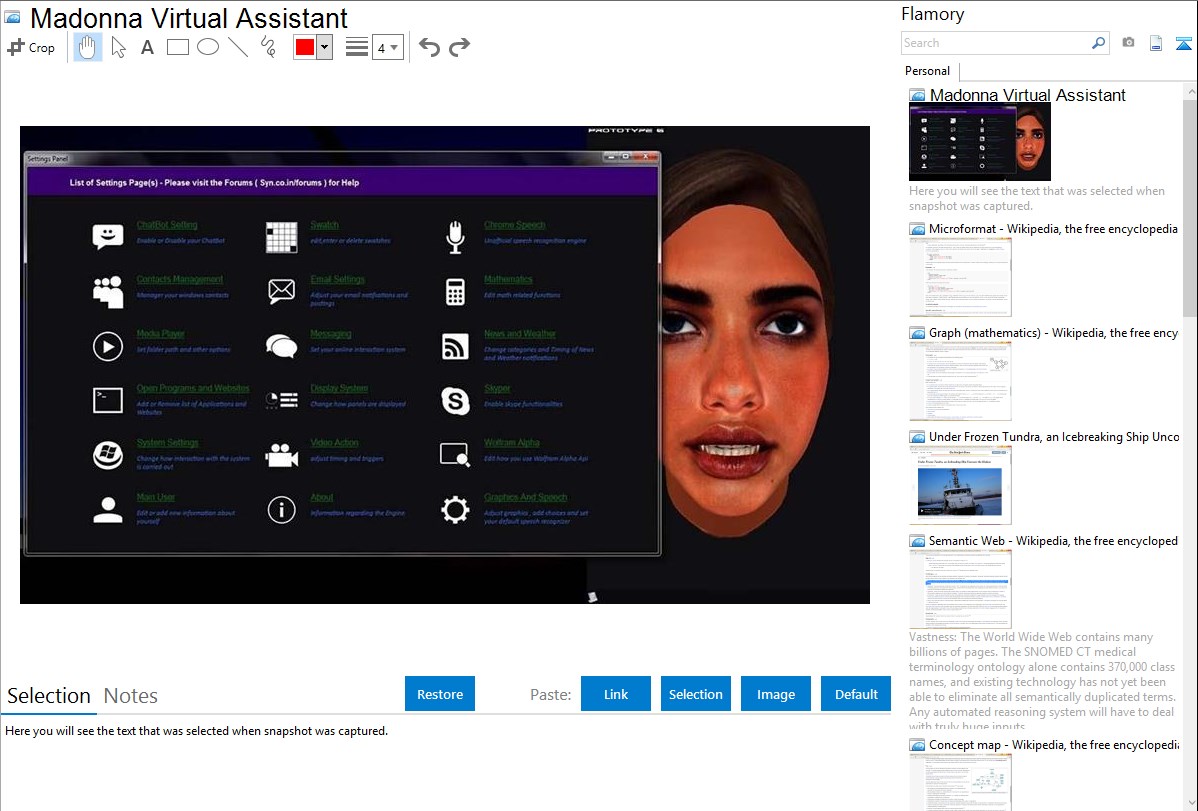Click the snapshot list scrollbar
Image resolution: width=1198 pixels, height=811 pixels.
click(x=1190, y=206)
